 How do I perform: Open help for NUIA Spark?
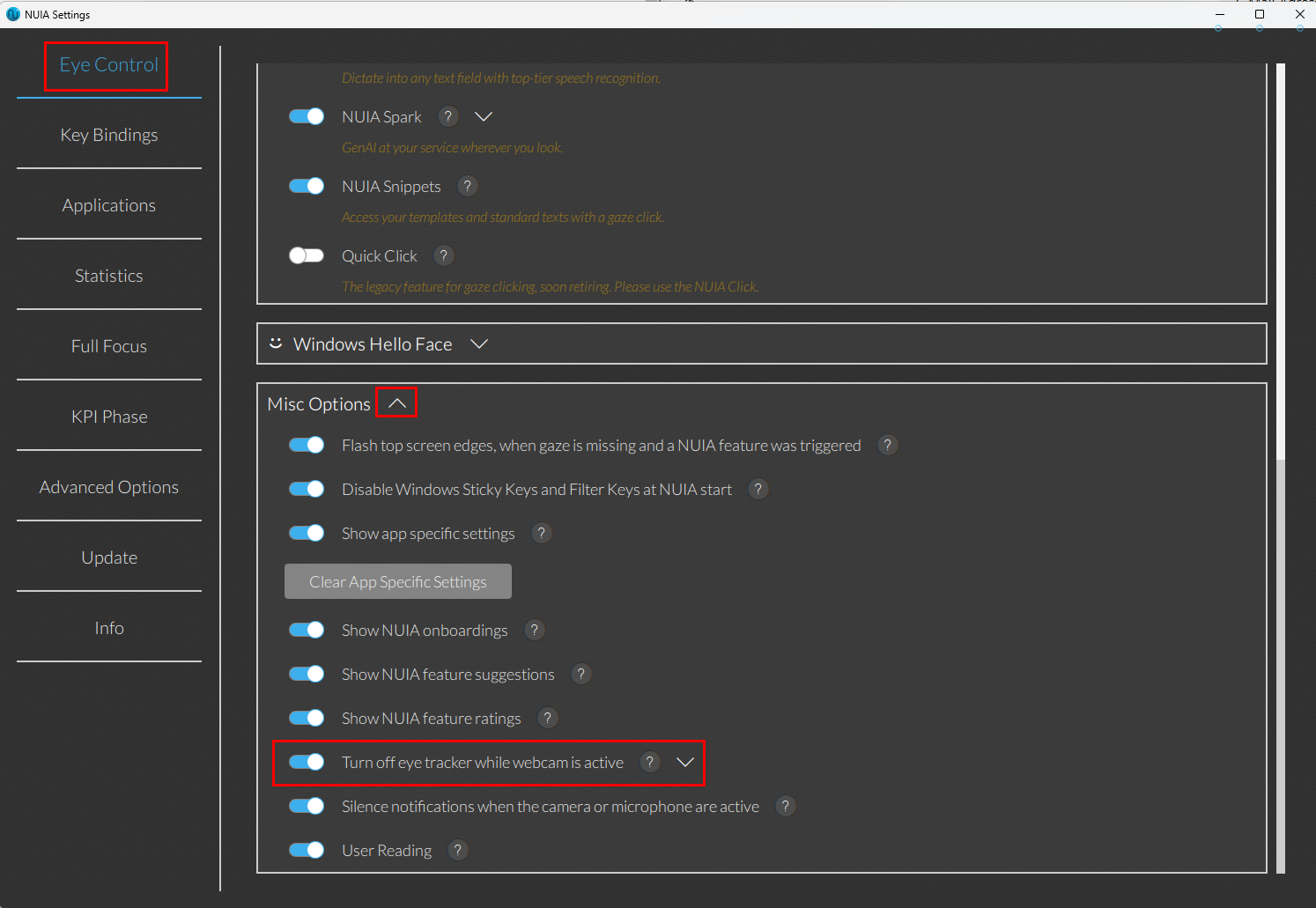pos(448,116)
